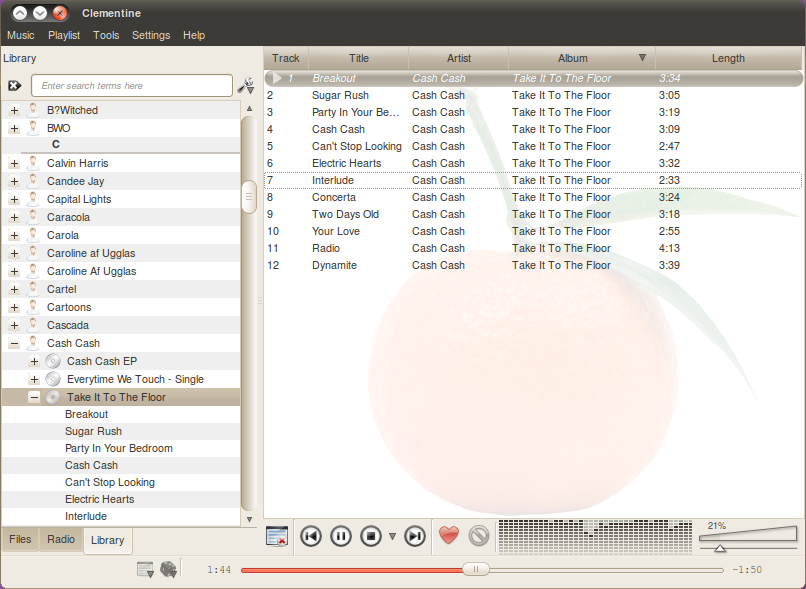This screenshot has width=806, height=589.
Task: Go to previous track
Action: pyautogui.click(x=311, y=537)
